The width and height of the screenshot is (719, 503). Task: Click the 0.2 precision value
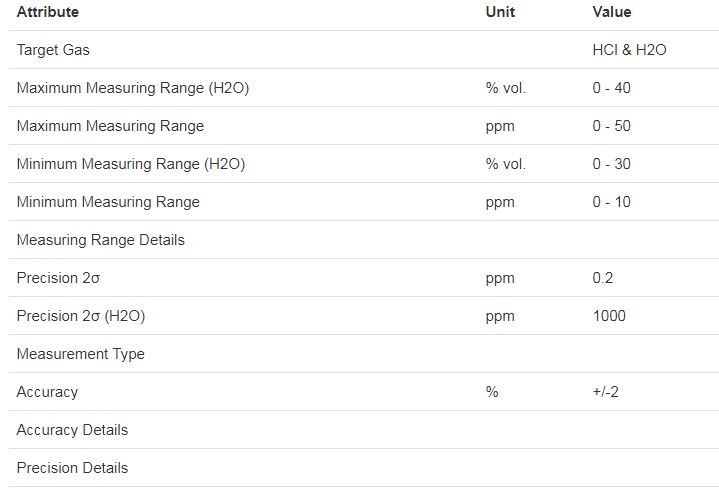point(602,278)
